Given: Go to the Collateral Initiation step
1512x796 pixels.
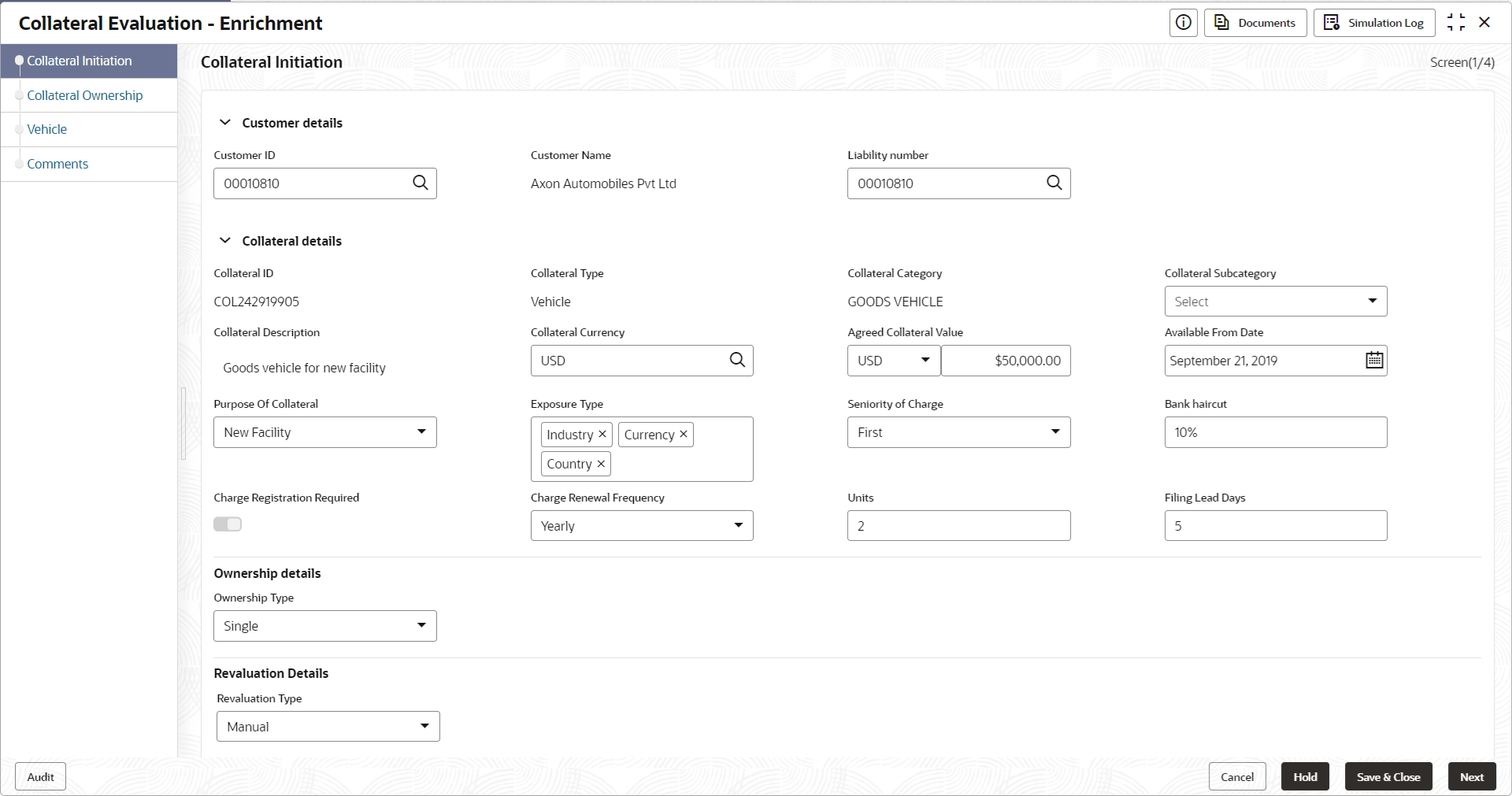Looking at the screenshot, I should [x=89, y=61].
